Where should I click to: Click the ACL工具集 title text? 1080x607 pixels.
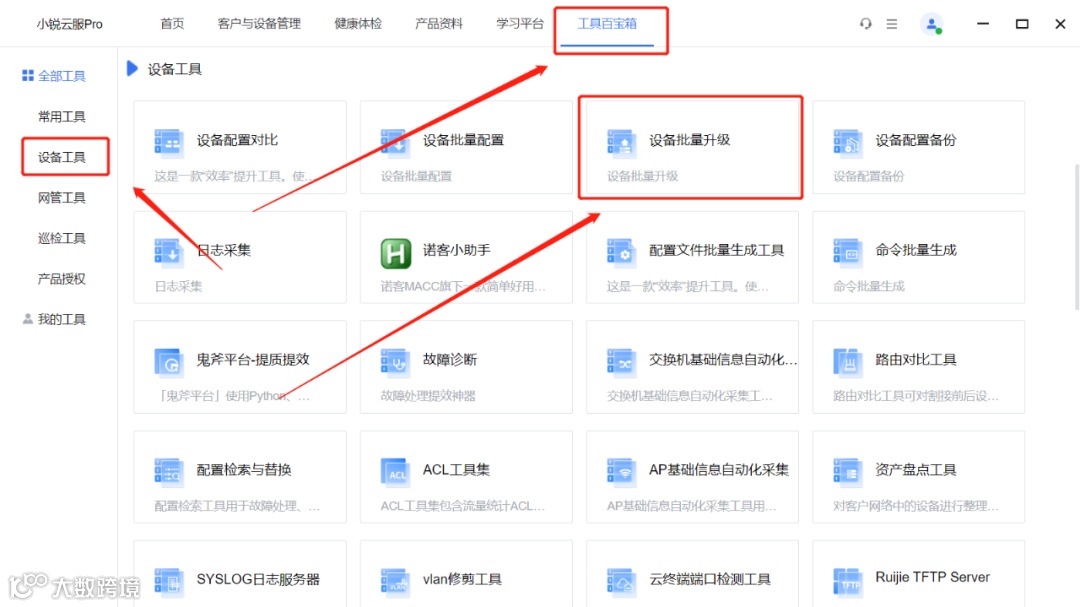coord(456,469)
